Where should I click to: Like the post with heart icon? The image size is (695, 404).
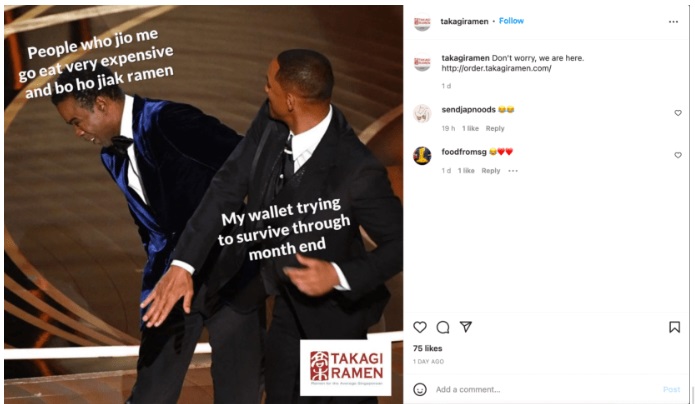[x=420, y=327]
